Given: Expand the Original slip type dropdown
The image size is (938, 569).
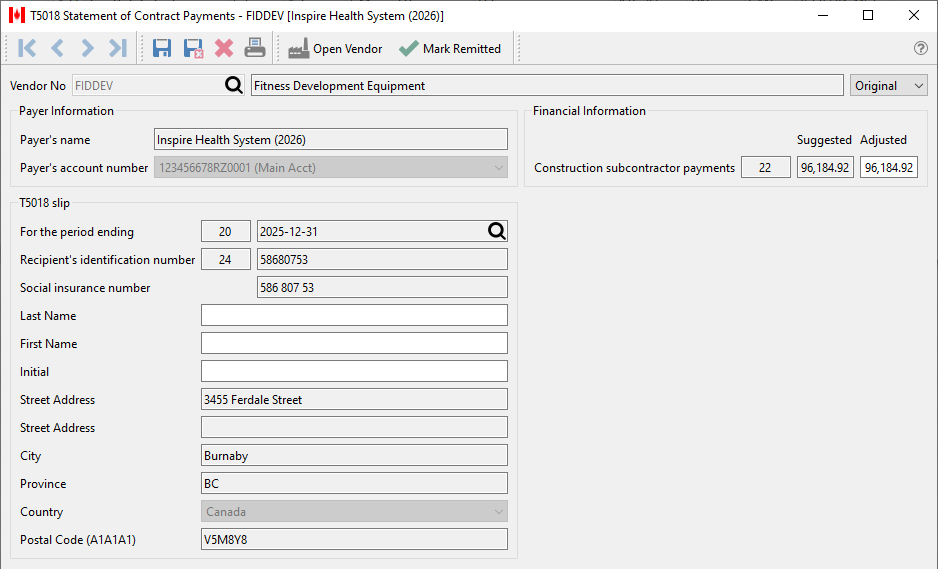Looking at the screenshot, I should [888, 86].
